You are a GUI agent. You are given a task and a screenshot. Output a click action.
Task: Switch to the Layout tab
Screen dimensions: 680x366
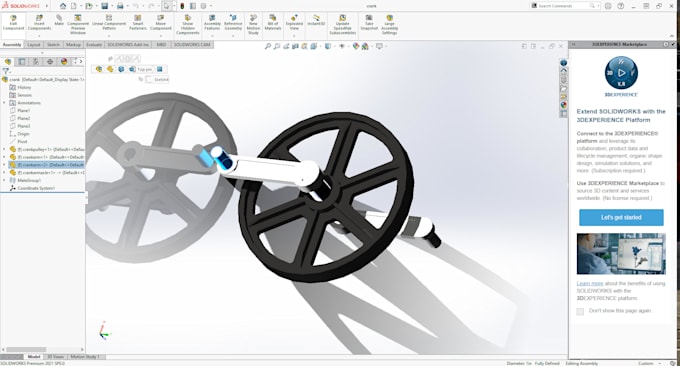(33, 45)
